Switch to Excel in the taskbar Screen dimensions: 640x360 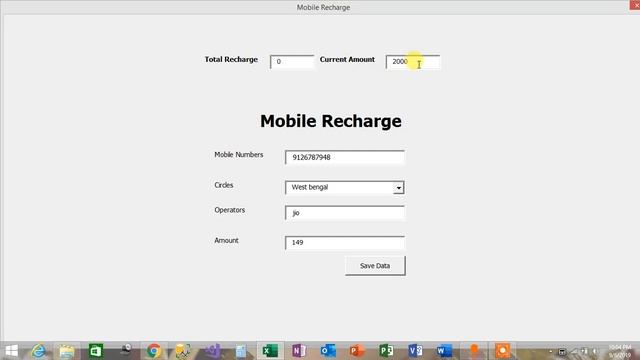coord(270,351)
